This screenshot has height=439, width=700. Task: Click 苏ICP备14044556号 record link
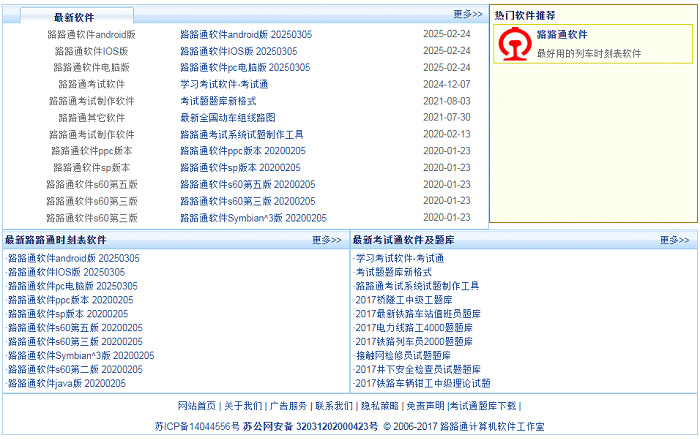tap(197, 426)
